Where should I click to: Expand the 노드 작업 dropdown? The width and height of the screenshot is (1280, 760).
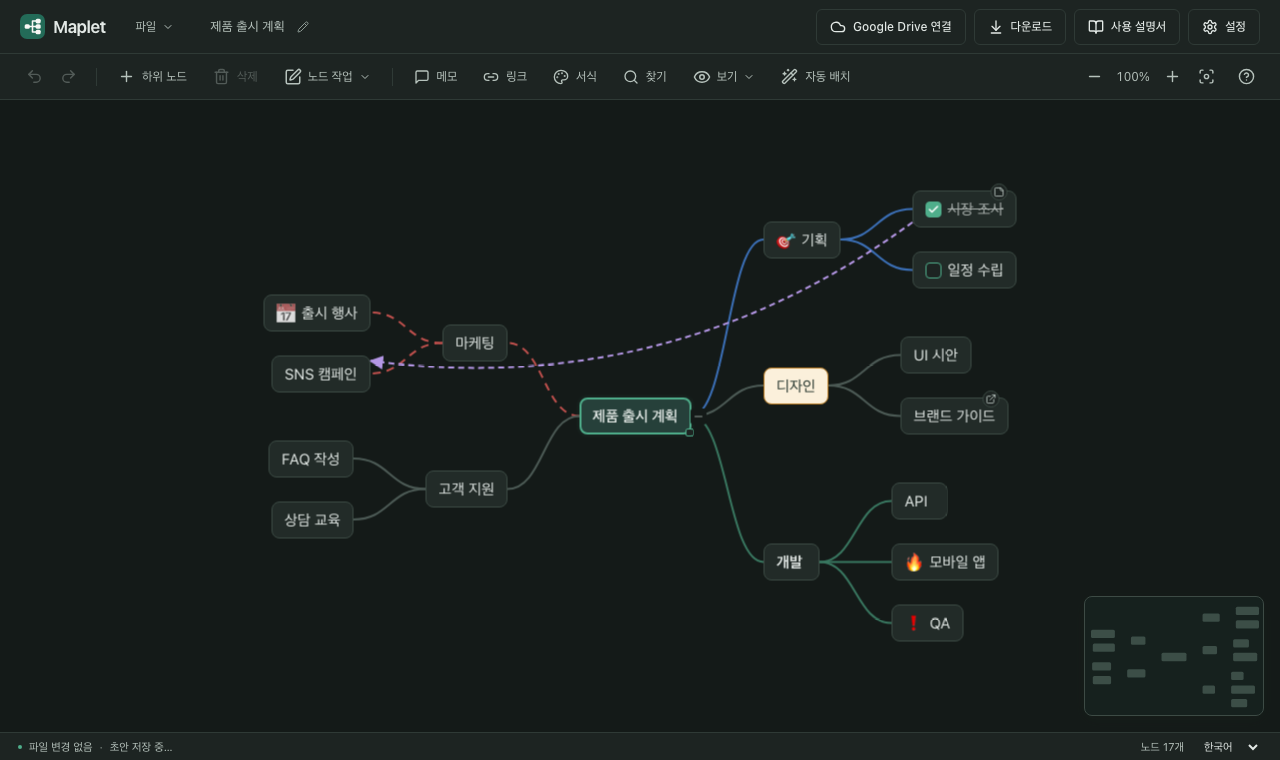[x=328, y=77]
